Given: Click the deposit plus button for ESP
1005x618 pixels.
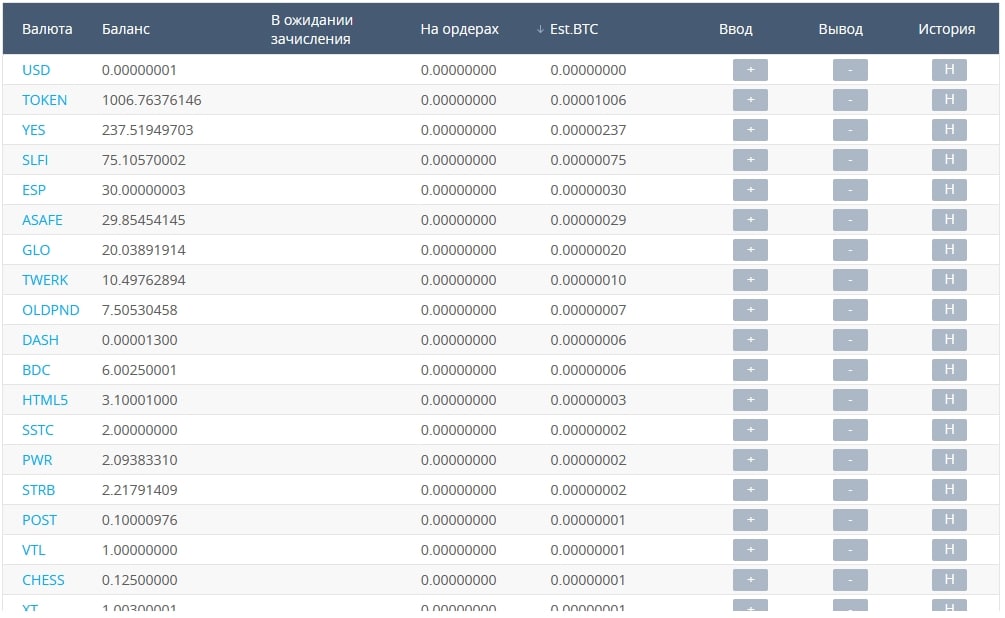Looking at the screenshot, I should point(750,190).
